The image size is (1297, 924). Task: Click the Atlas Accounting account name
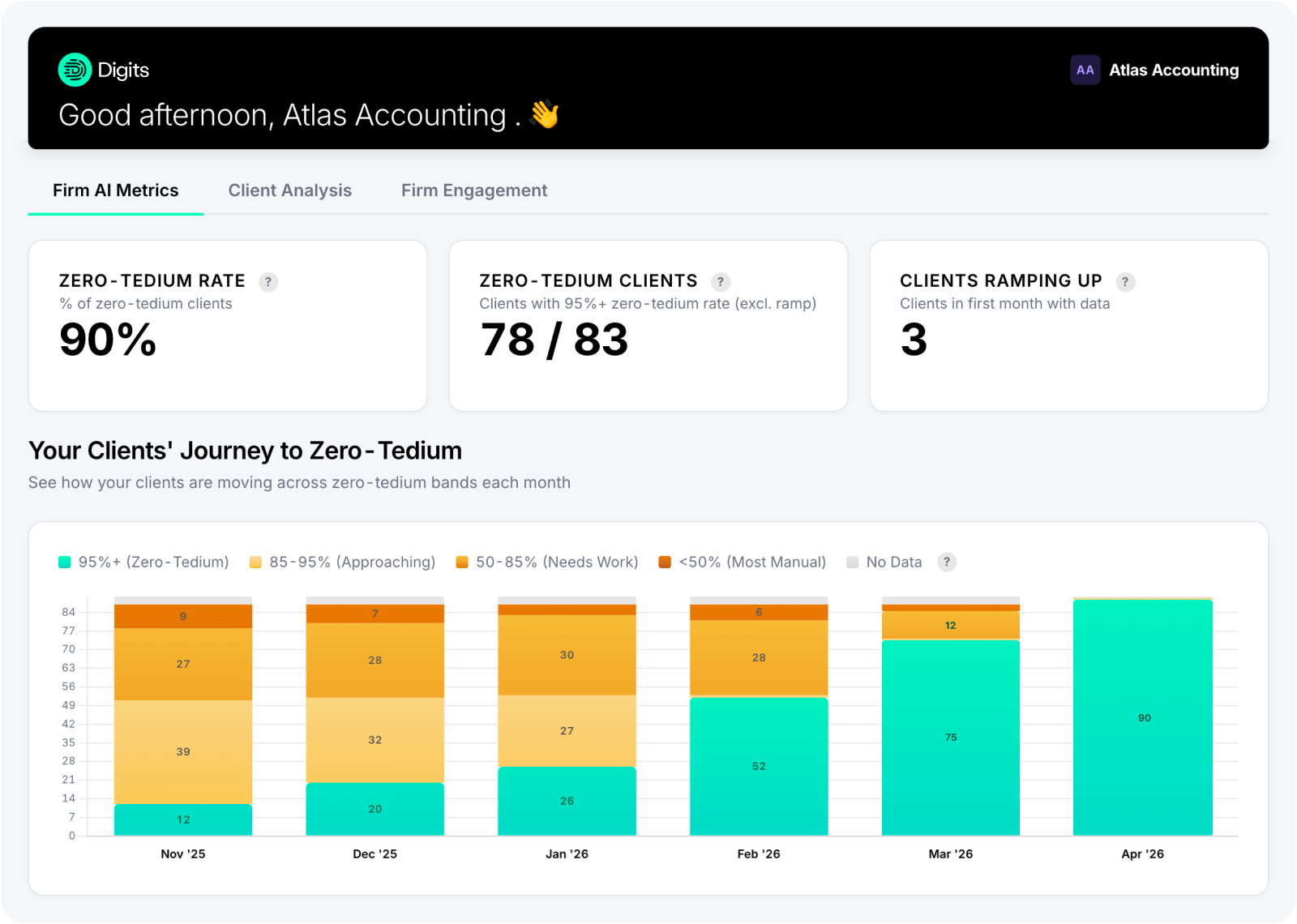[1174, 71]
